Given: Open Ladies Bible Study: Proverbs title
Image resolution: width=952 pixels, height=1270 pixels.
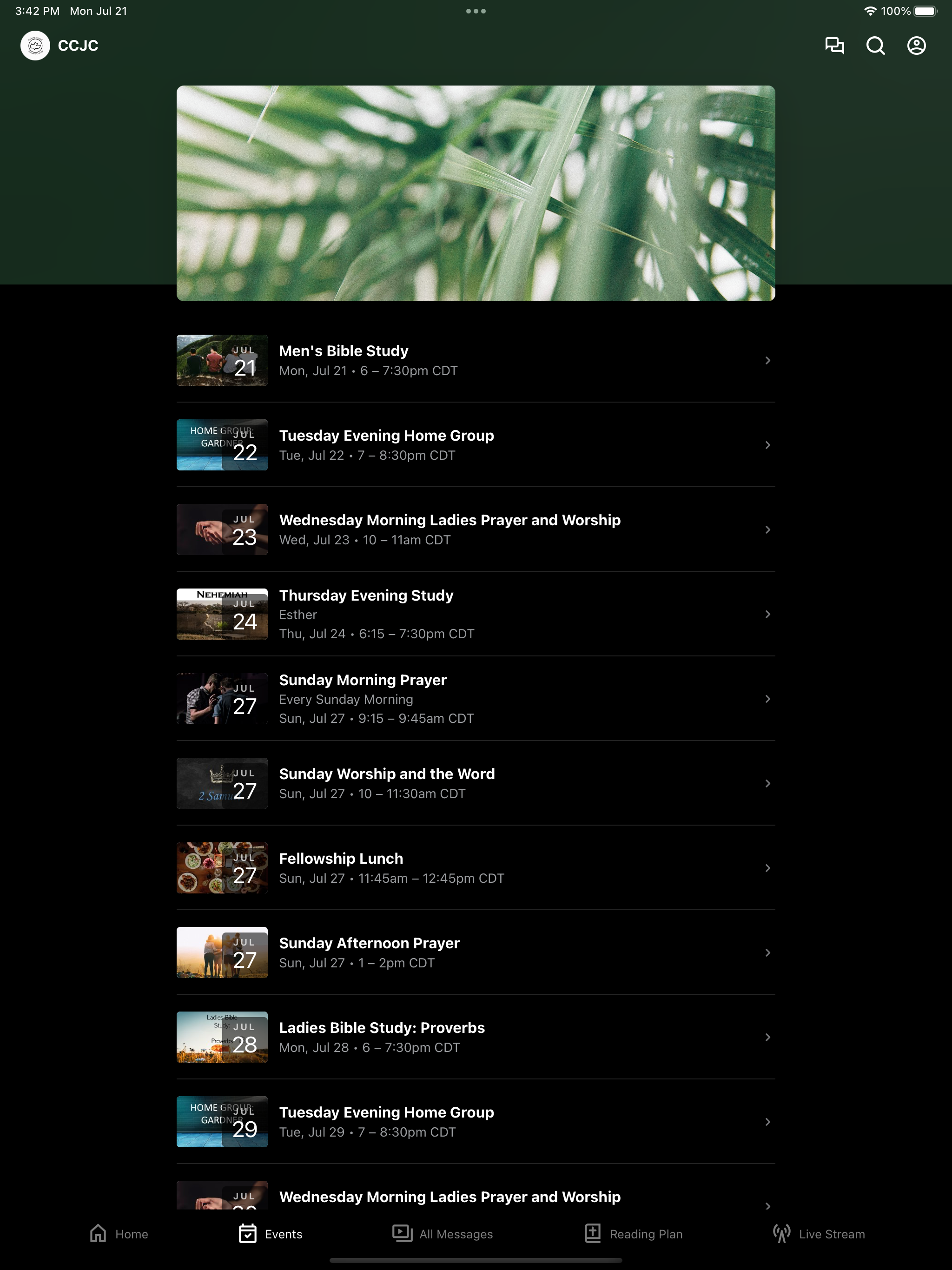Looking at the screenshot, I should 382,1028.
